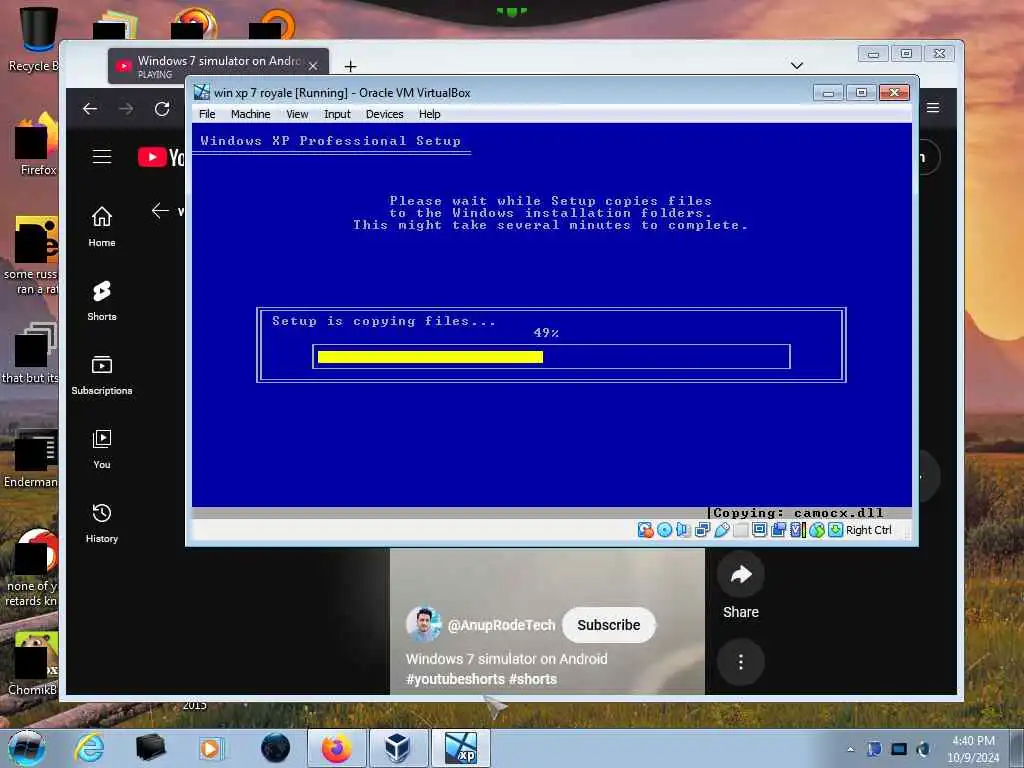Go to YouTube Home in the sidebar

(x=102, y=227)
